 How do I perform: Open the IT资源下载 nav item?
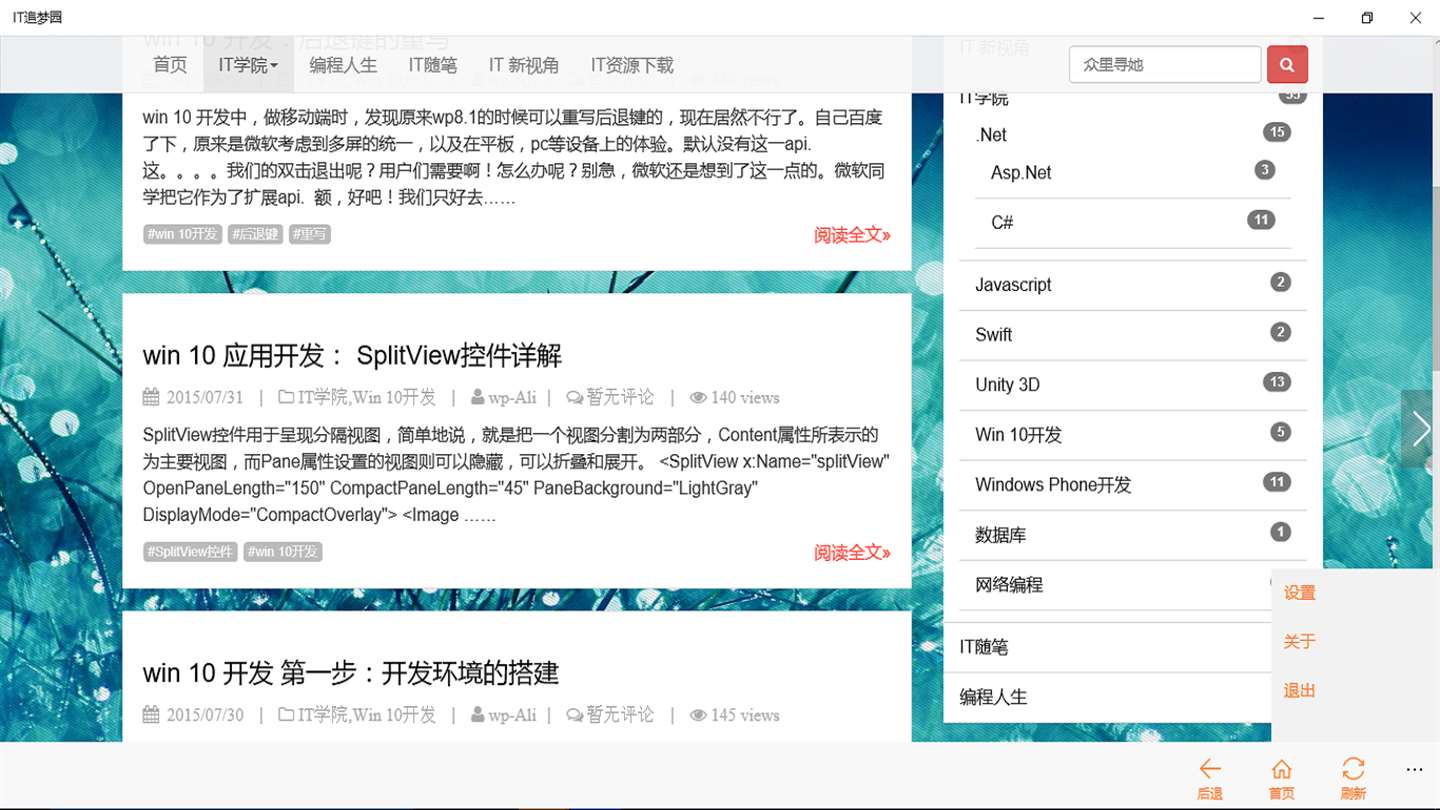pos(632,65)
